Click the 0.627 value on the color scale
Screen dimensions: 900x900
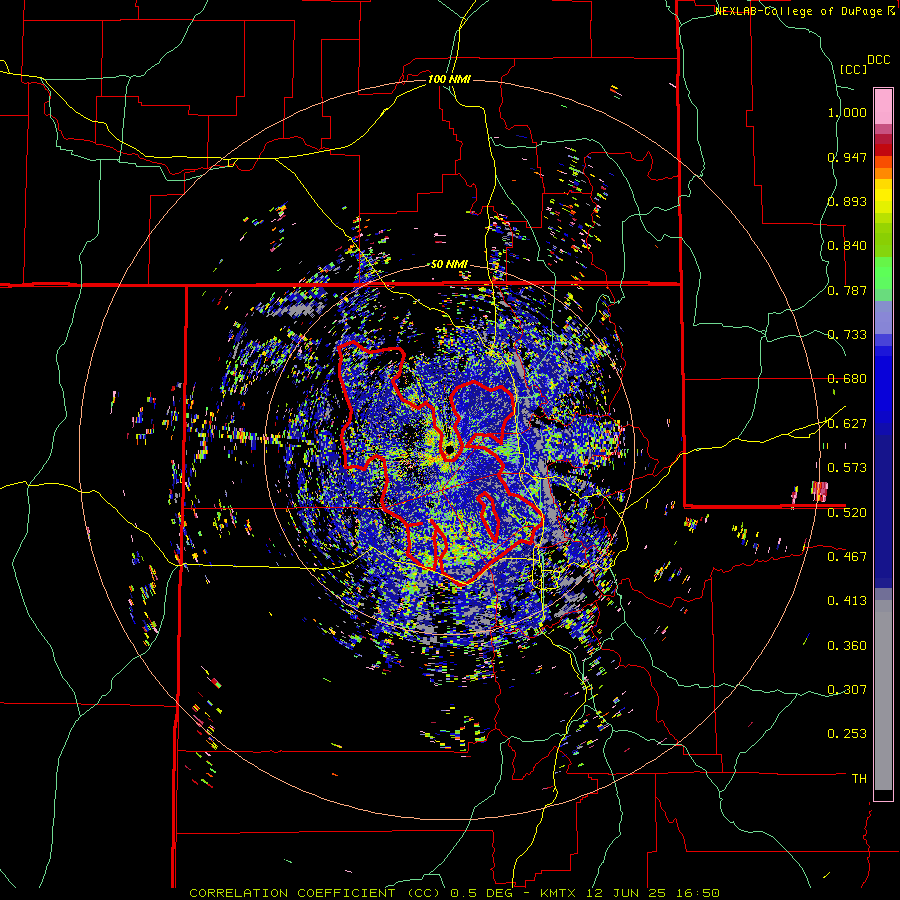pos(847,424)
